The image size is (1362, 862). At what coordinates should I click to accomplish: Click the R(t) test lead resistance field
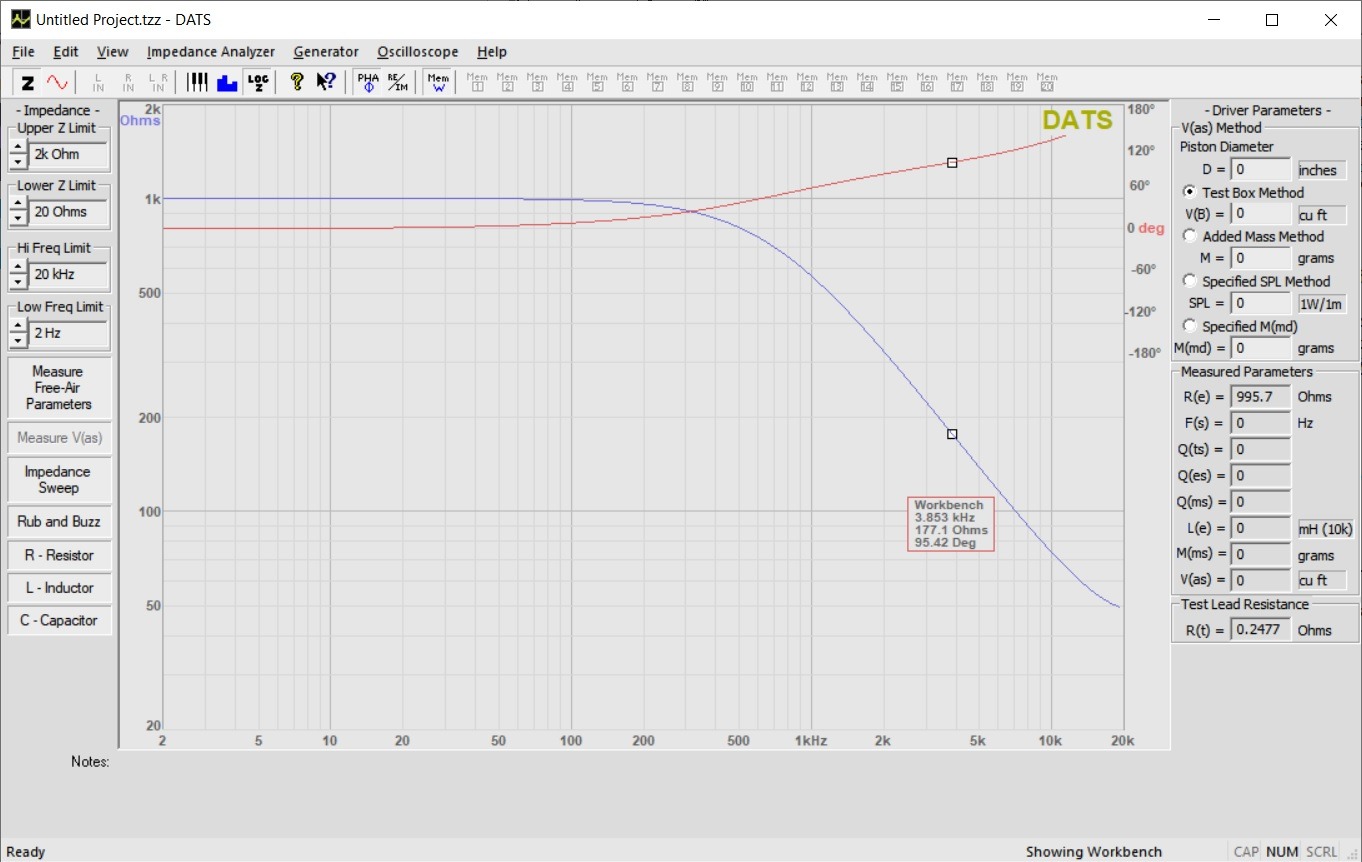(x=1261, y=630)
